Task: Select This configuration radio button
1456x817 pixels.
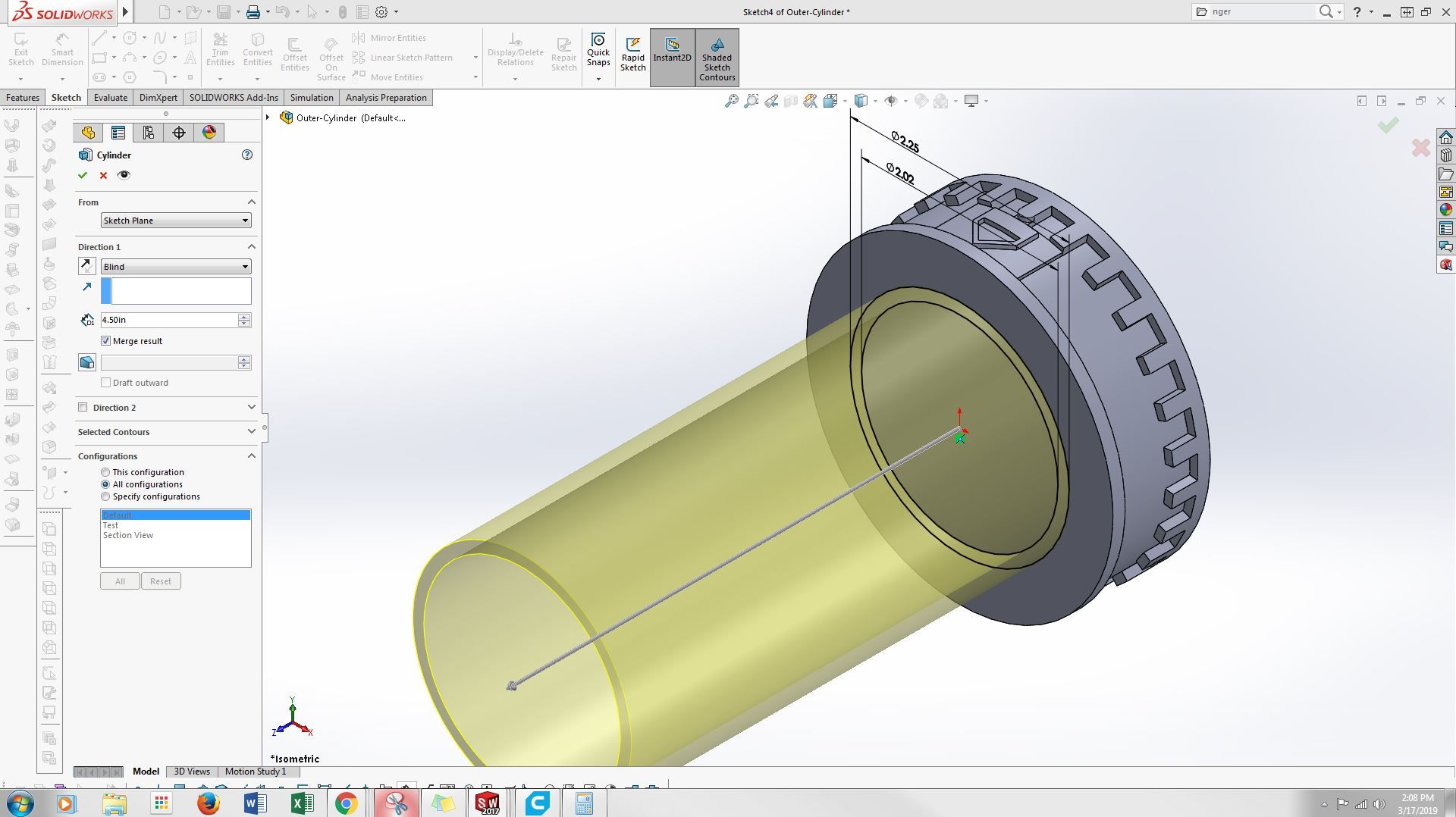Action: [x=105, y=472]
